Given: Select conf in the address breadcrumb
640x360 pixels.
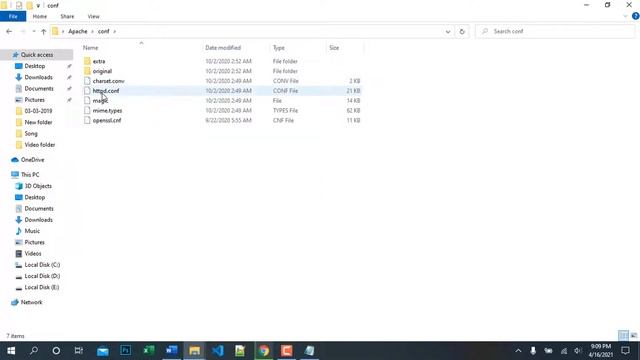Looking at the screenshot, I should [104, 31].
